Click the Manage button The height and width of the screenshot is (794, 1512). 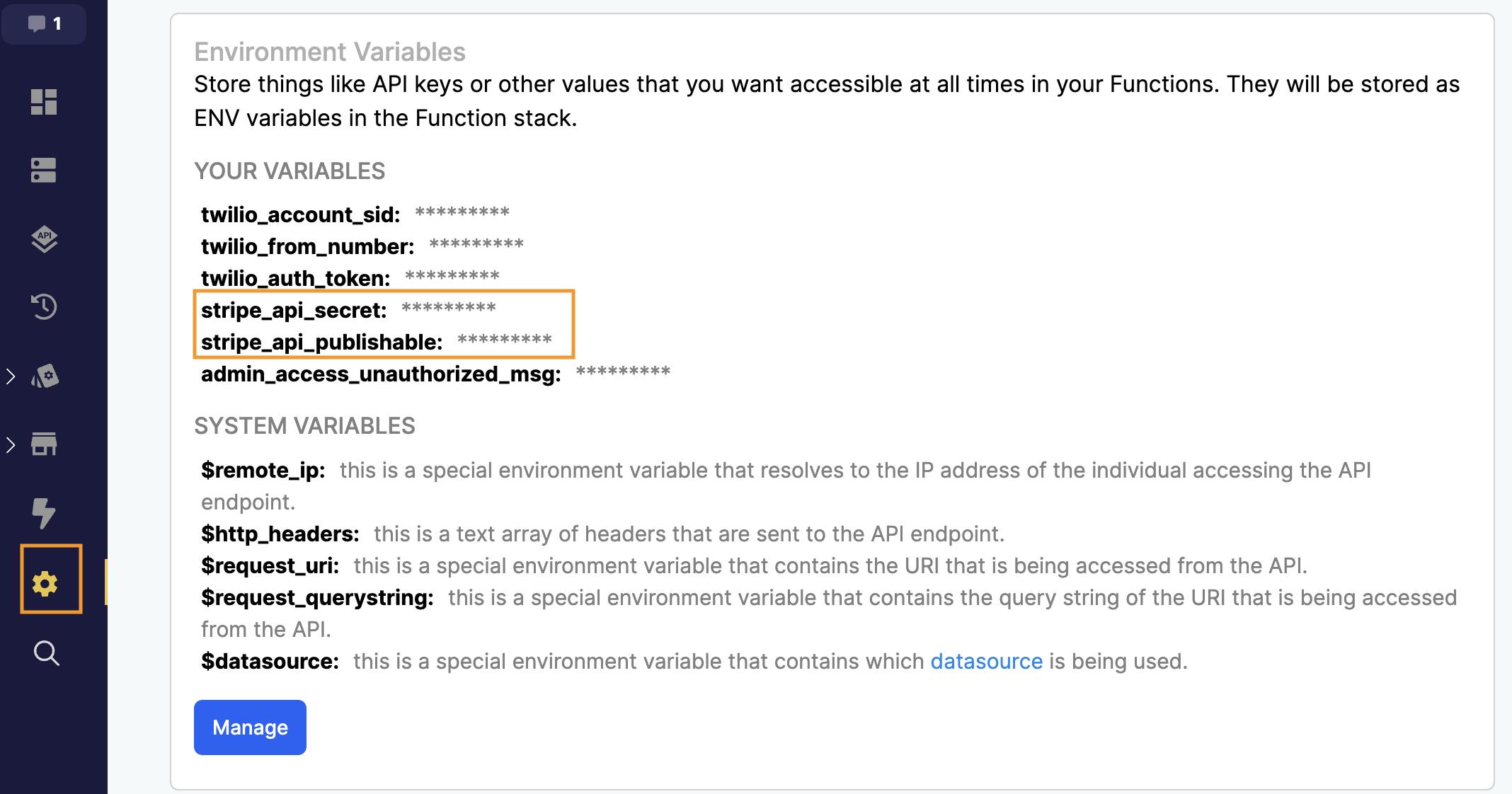coord(250,727)
